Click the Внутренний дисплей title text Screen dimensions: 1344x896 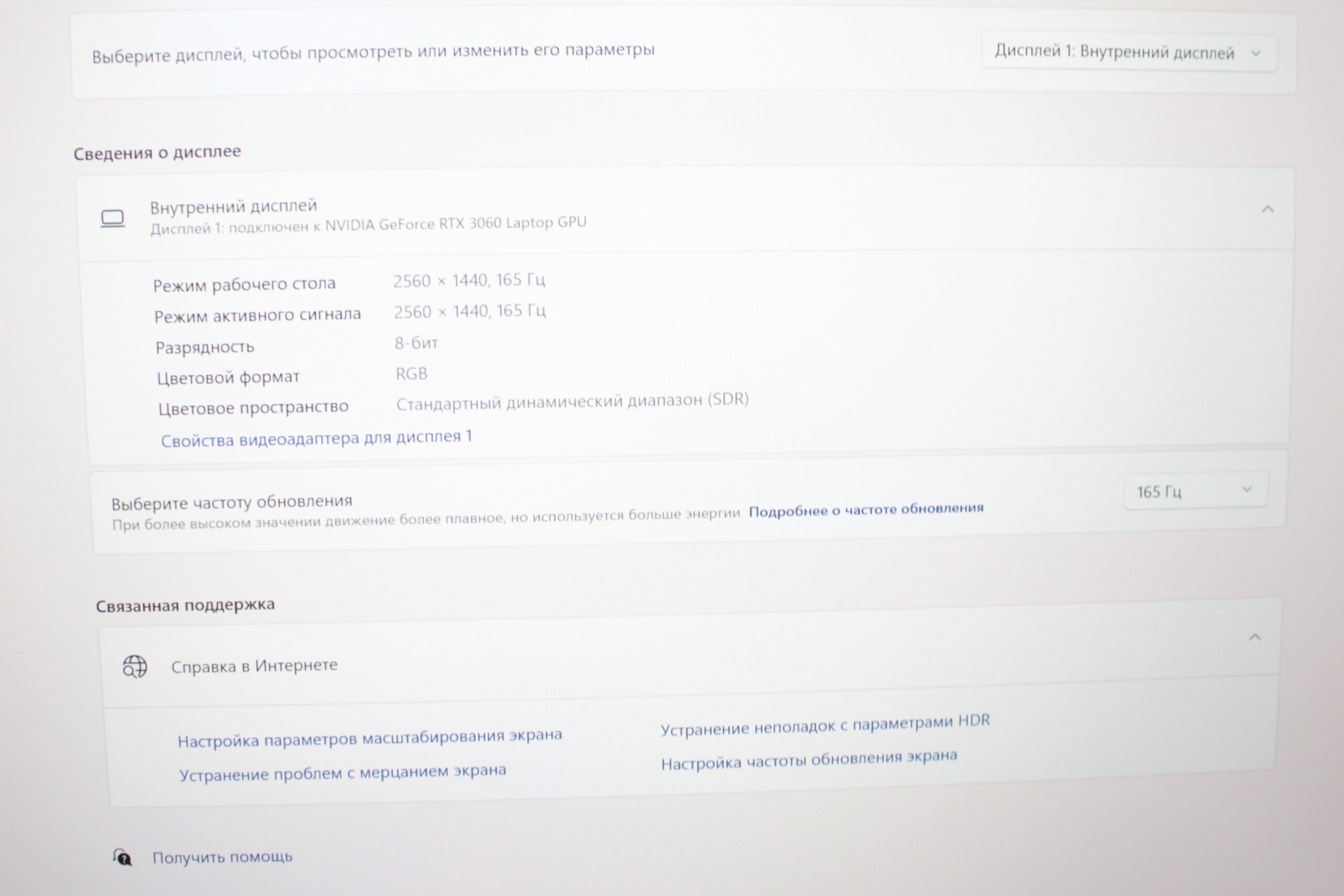(x=233, y=206)
